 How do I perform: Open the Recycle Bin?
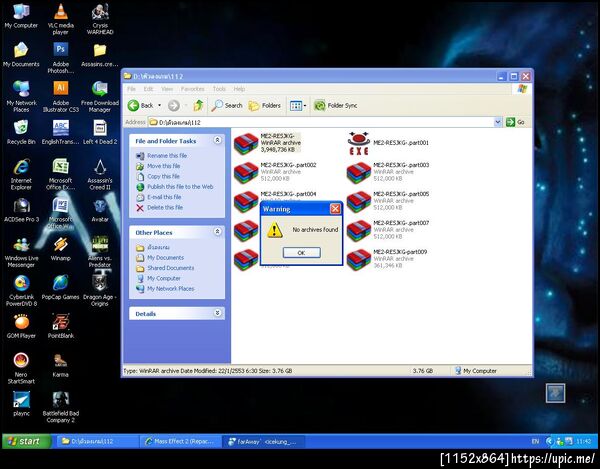click(x=21, y=132)
